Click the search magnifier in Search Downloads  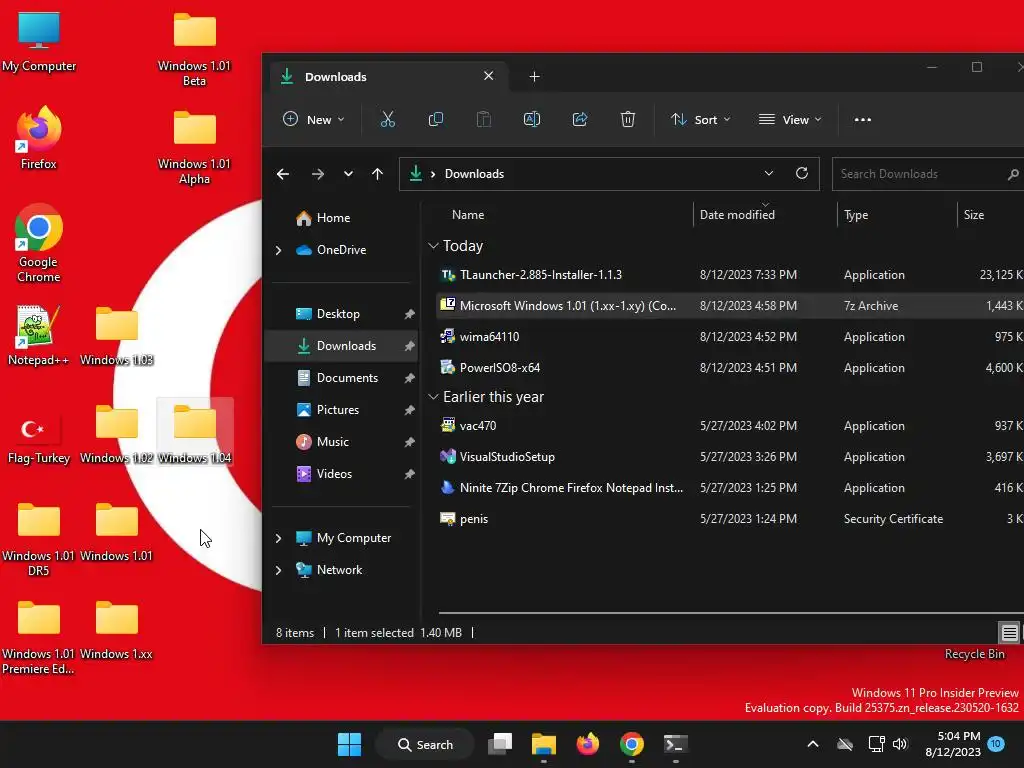click(1013, 174)
